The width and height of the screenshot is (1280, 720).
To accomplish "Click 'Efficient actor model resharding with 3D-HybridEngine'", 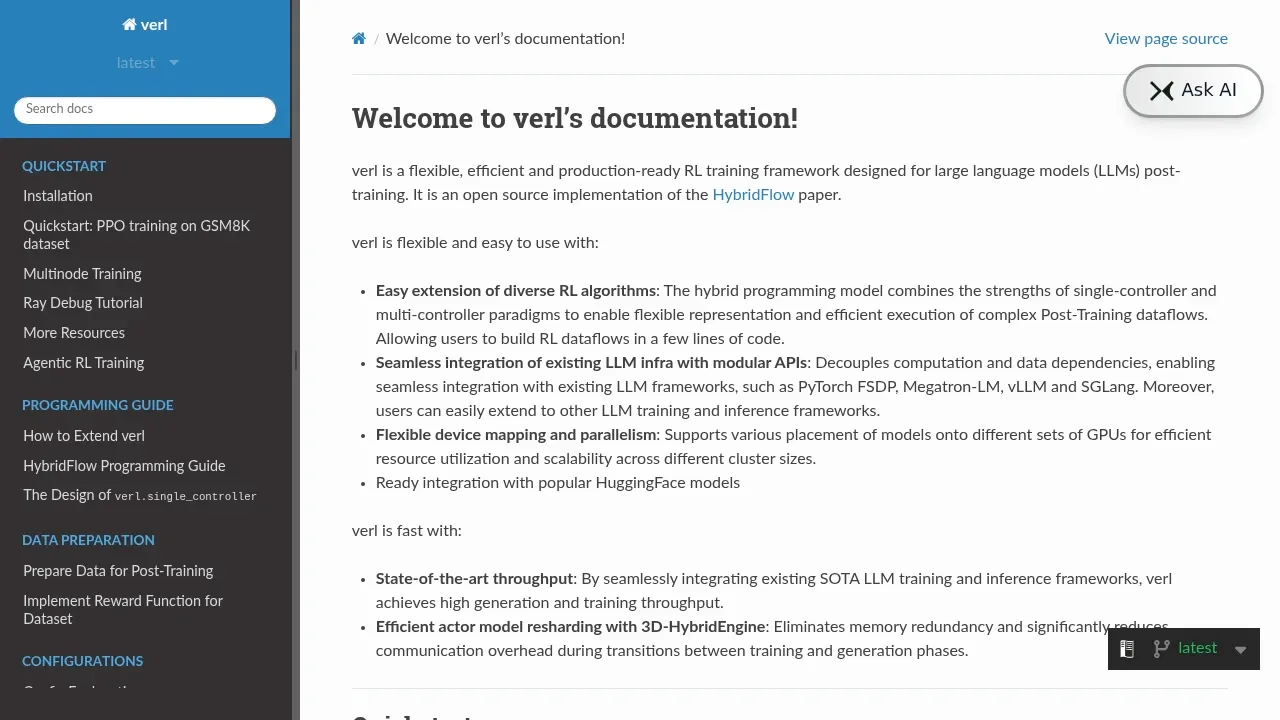I will tap(571, 627).
